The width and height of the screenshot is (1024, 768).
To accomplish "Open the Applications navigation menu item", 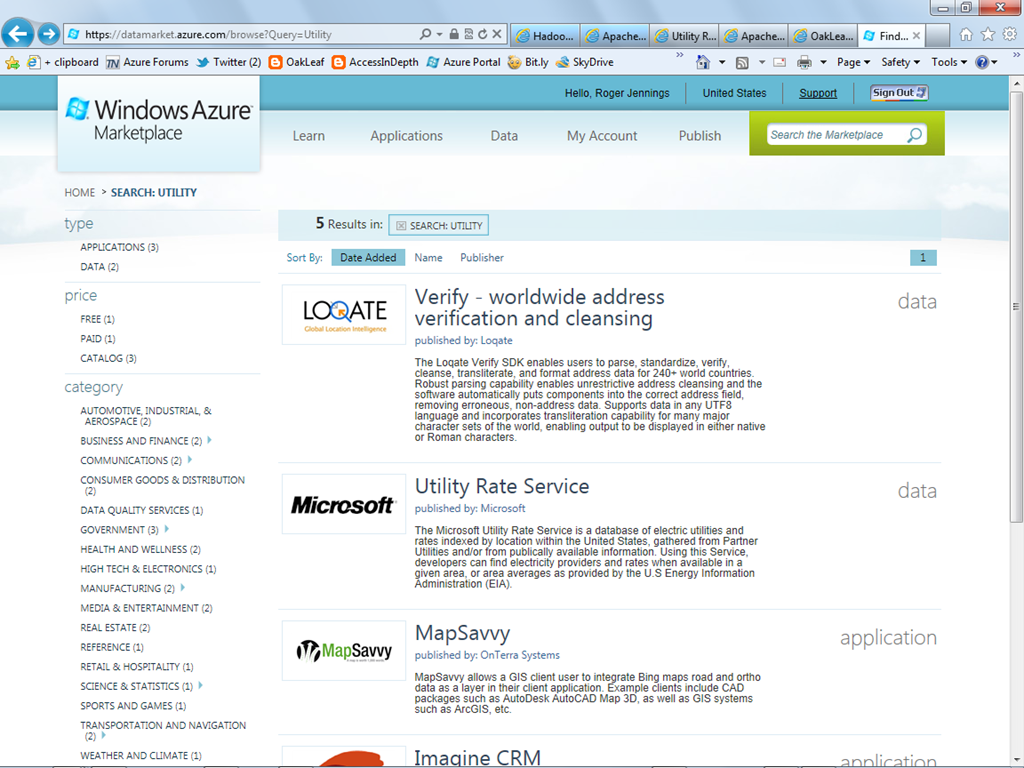I will (x=406, y=136).
